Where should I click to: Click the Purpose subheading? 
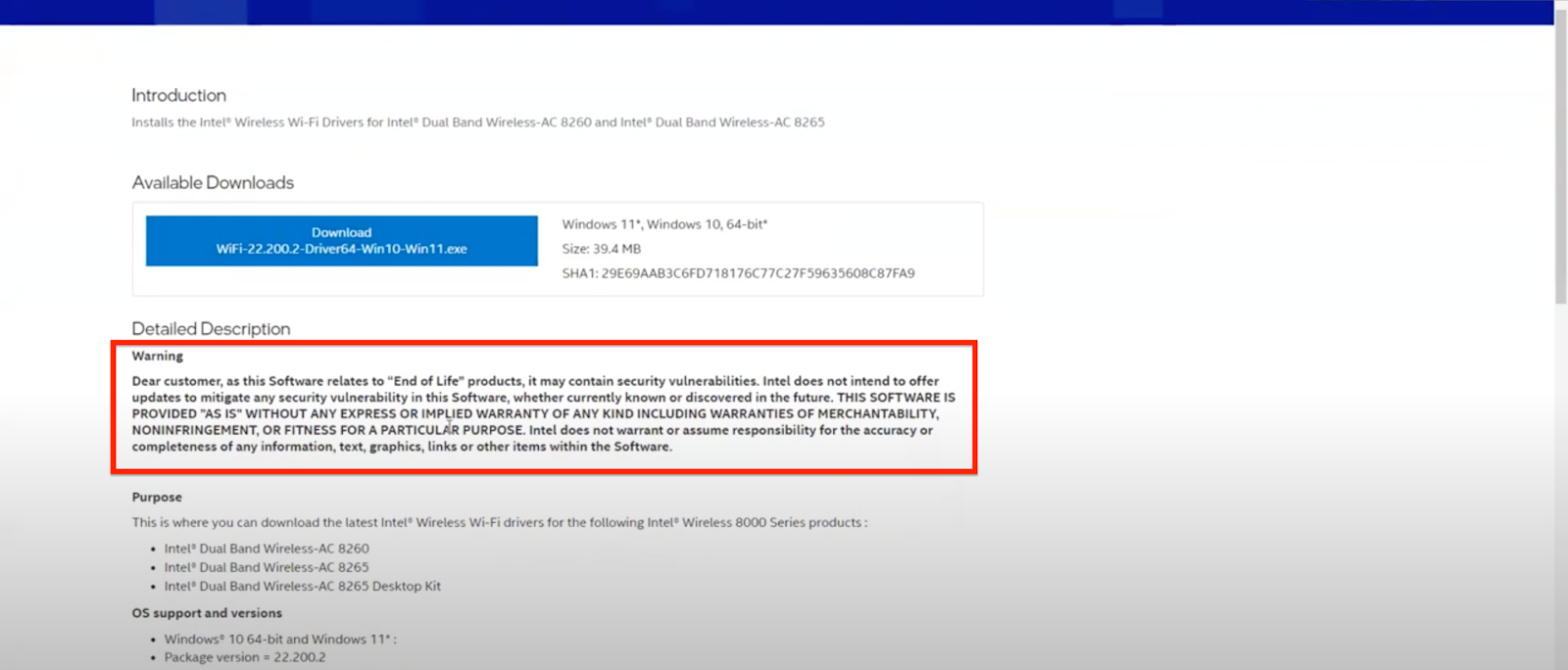point(157,498)
